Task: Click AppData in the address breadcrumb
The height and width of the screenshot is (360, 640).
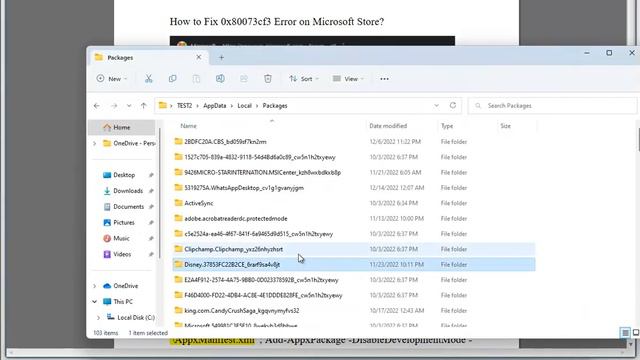Action: 215,106
